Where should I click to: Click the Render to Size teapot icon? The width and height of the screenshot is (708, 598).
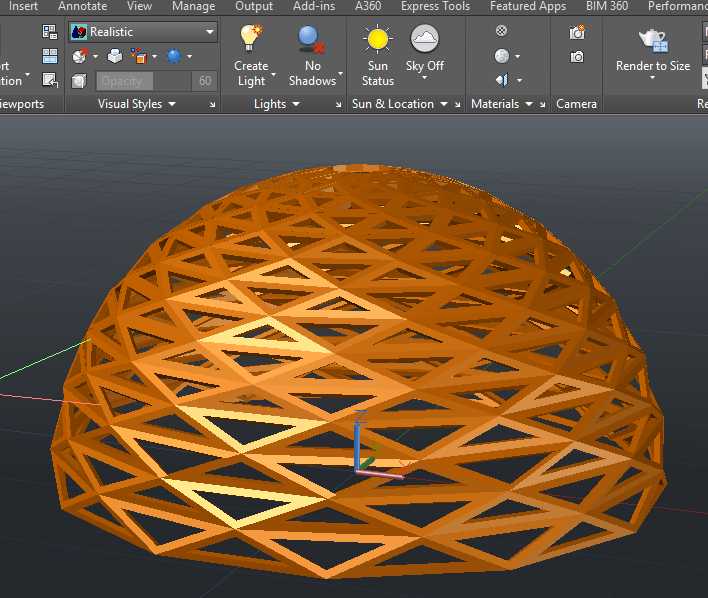point(653,40)
